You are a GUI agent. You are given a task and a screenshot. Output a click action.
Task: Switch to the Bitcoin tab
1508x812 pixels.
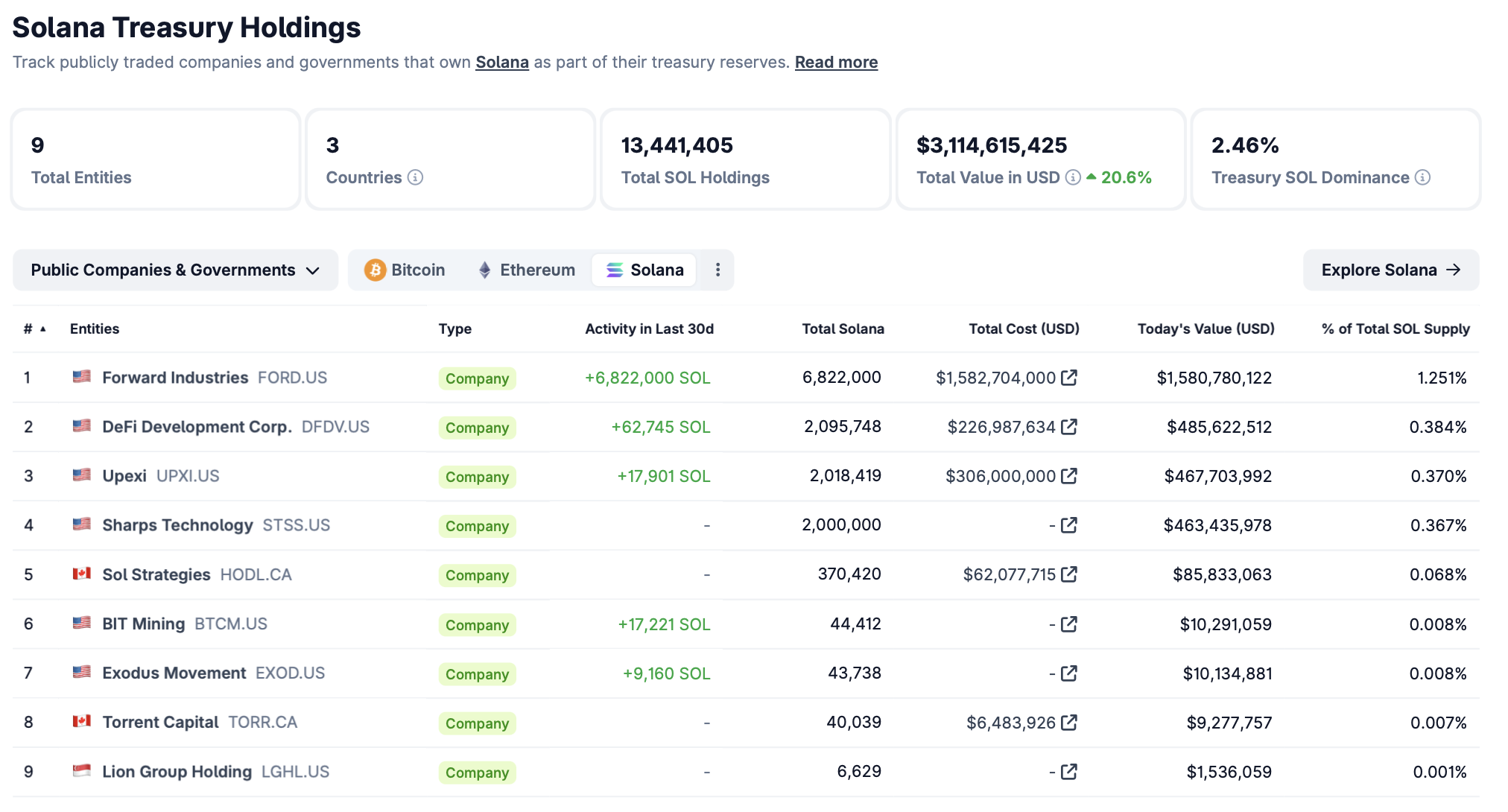405,270
